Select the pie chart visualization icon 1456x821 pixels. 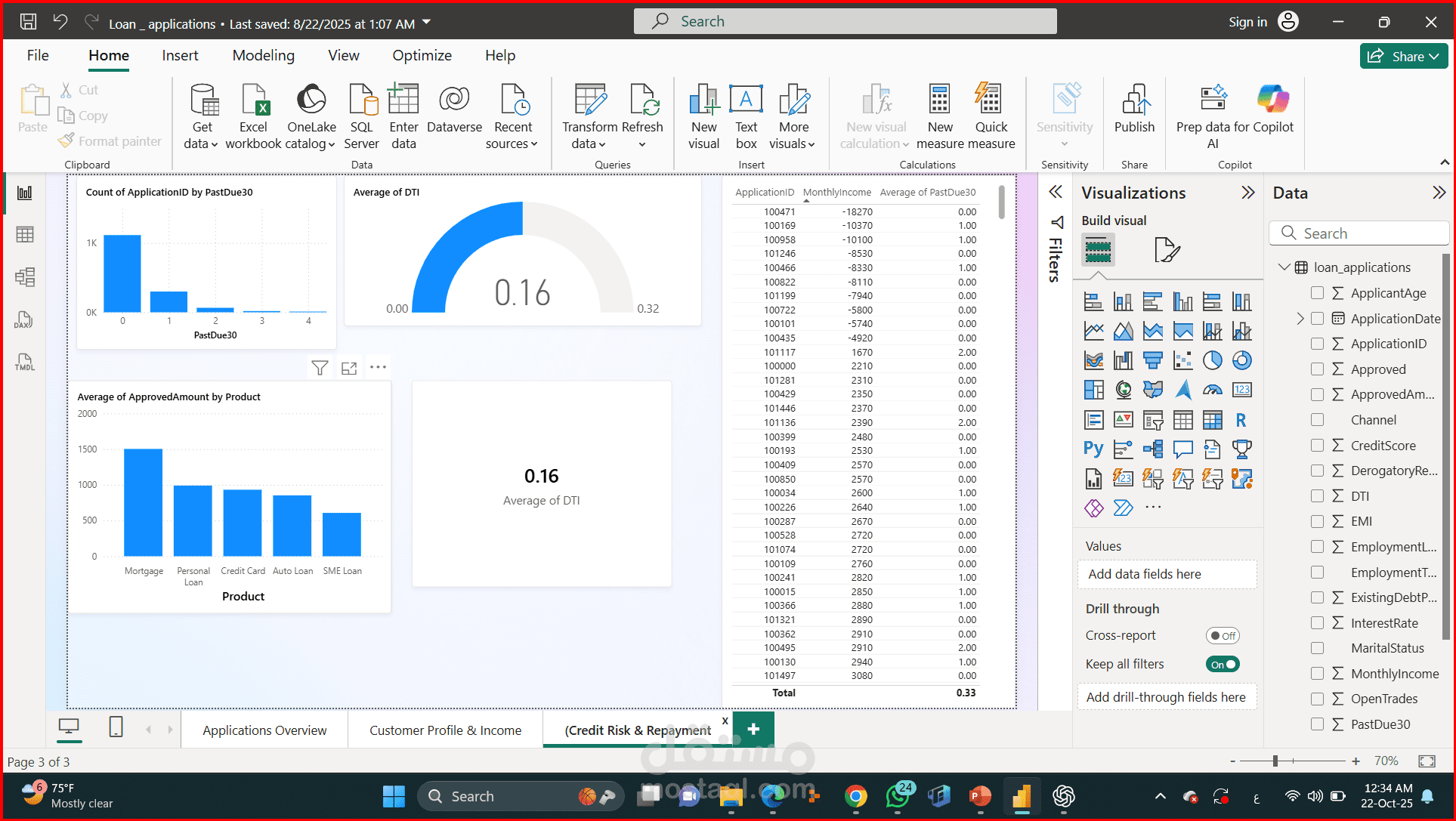1212,360
